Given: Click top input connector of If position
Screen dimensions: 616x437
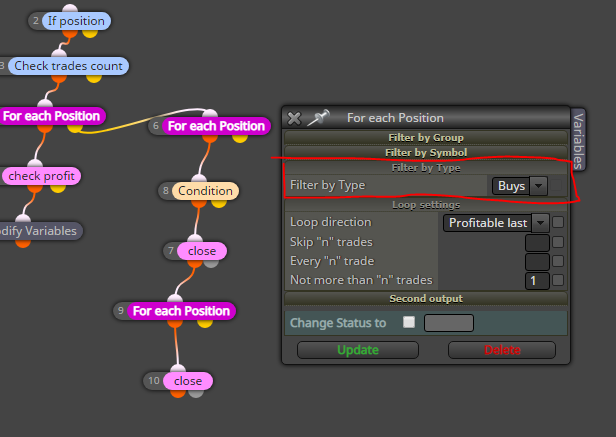Looking at the screenshot, I should click(x=70, y=9).
